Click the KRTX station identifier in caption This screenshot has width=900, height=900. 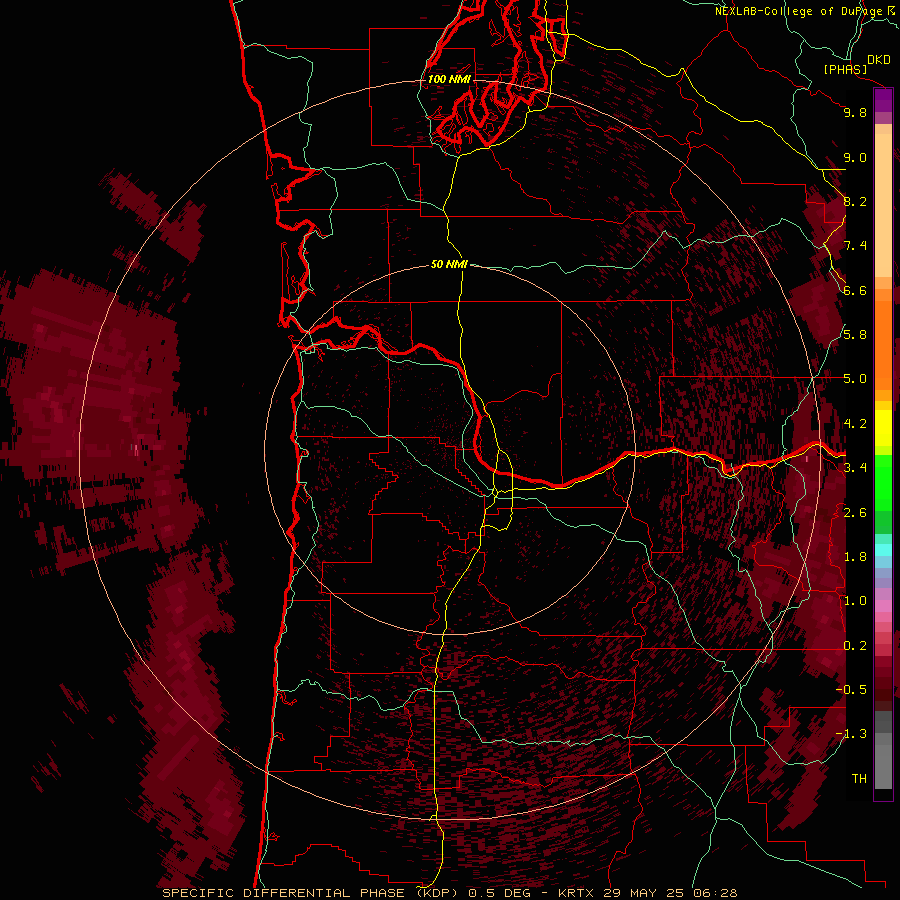tap(578, 893)
